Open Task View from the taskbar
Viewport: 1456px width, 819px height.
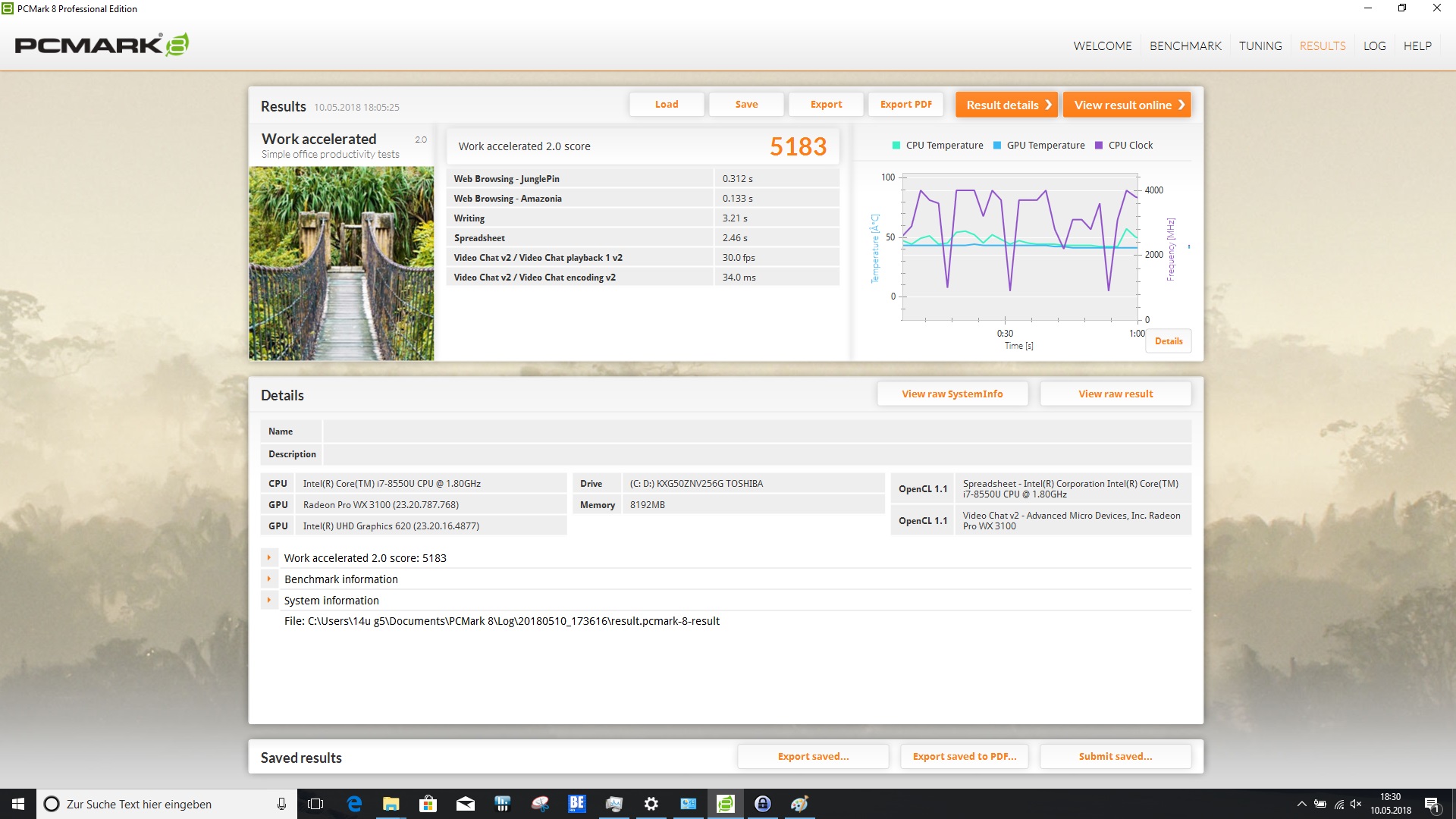(x=315, y=804)
